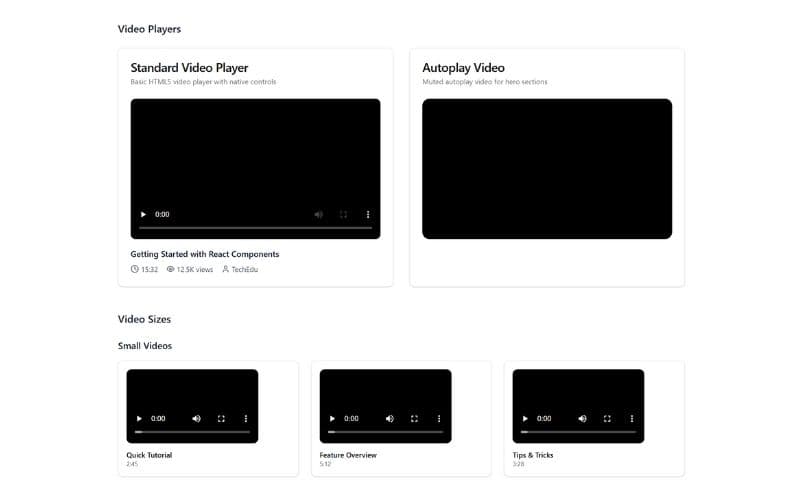Image resolution: width=800 pixels, height=500 pixels.
Task: Mute the Standard Video Player audio
Action: [319, 214]
